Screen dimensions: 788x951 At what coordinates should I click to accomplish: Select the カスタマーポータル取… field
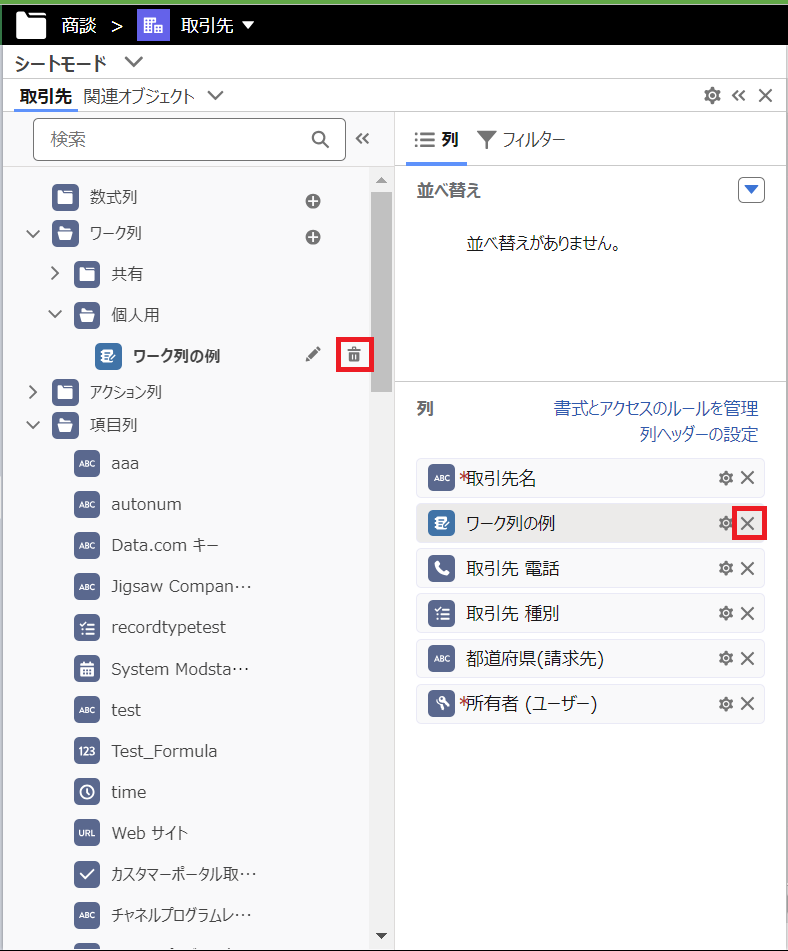click(x=183, y=874)
